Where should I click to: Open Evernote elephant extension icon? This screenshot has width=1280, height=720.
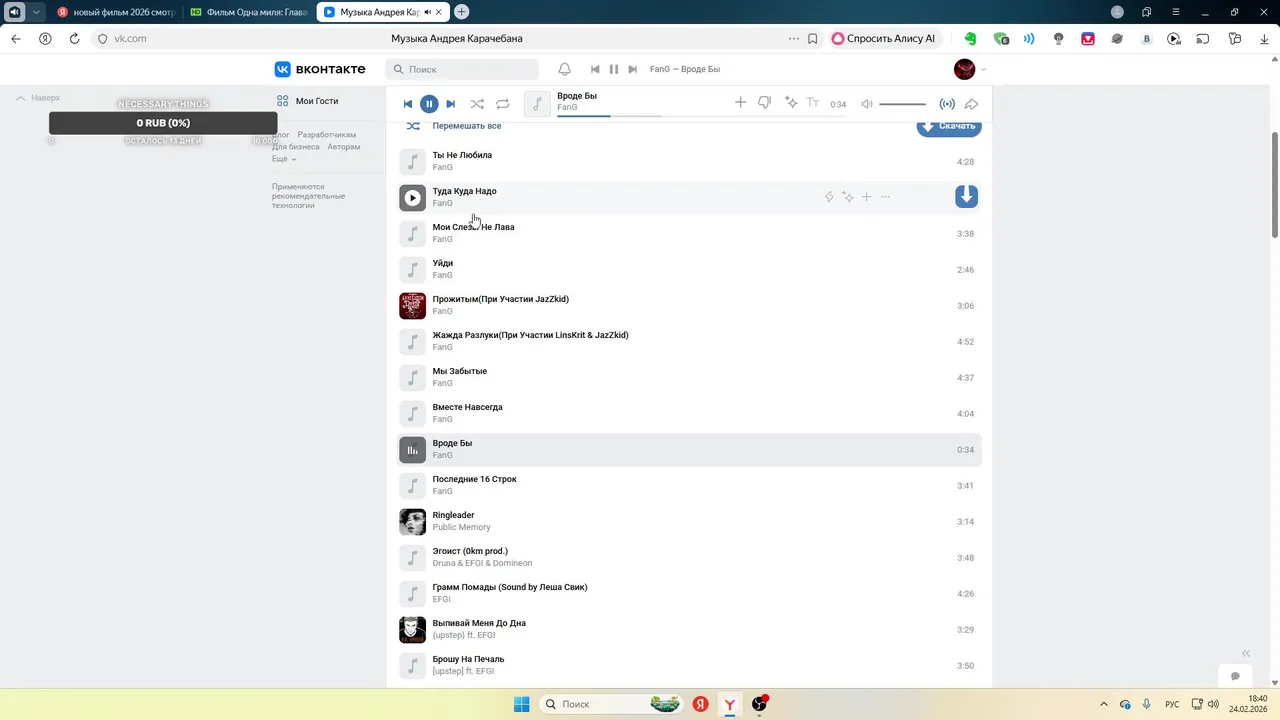pyautogui.click(x=970, y=38)
